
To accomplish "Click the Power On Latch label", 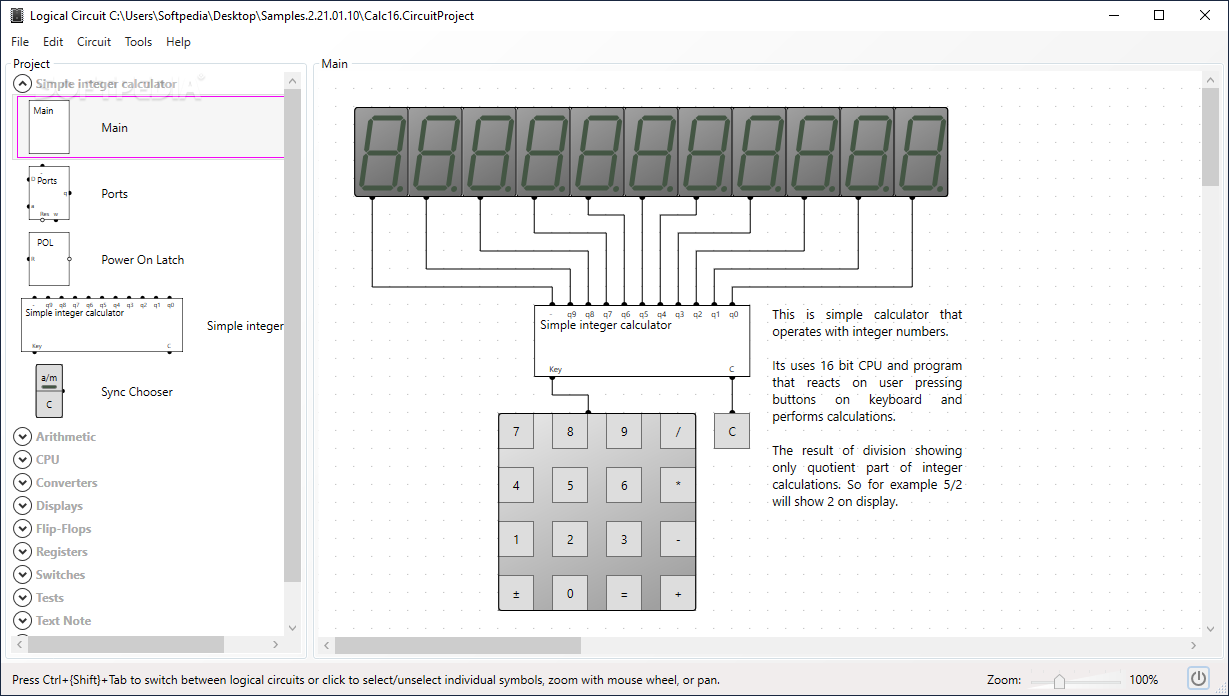I will (143, 260).
